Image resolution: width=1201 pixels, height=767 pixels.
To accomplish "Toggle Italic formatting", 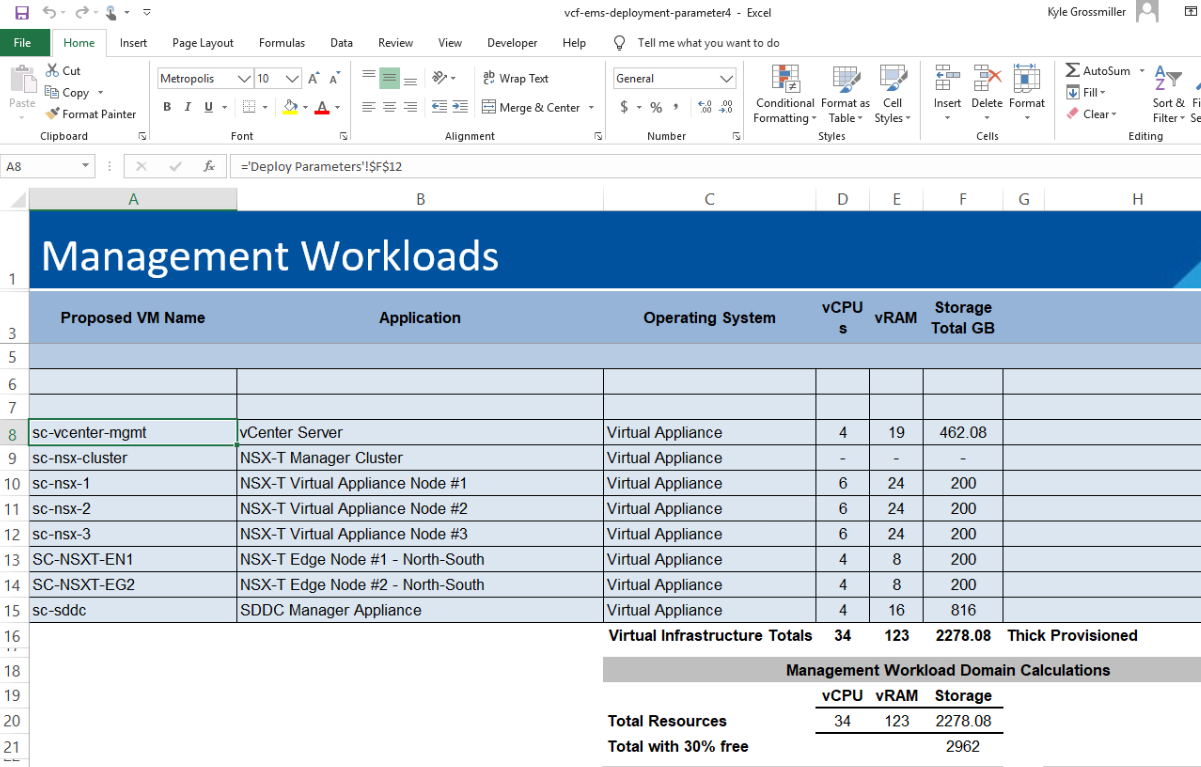I will pos(188,107).
